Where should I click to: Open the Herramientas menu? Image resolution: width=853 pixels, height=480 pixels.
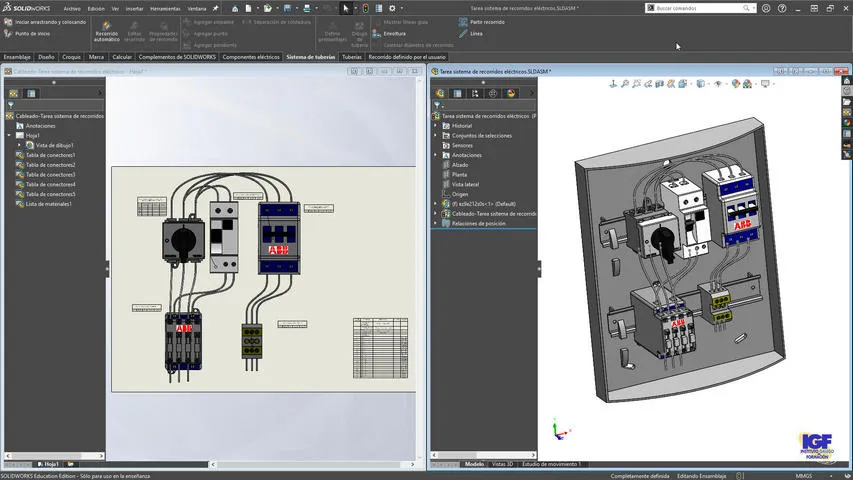pyautogui.click(x=165, y=9)
